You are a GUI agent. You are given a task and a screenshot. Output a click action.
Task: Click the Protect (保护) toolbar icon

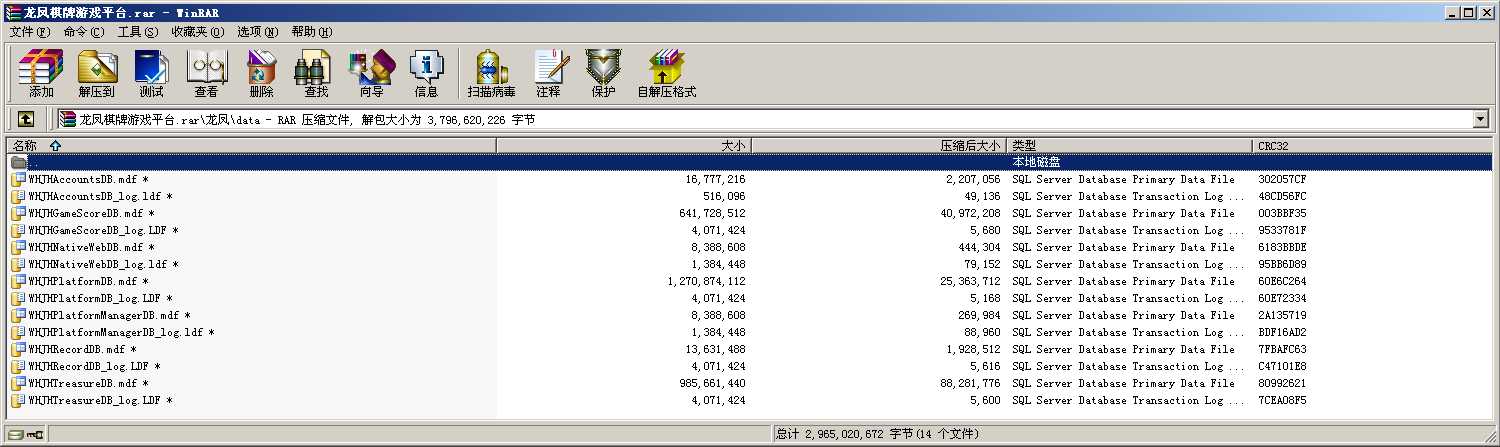point(603,73)
